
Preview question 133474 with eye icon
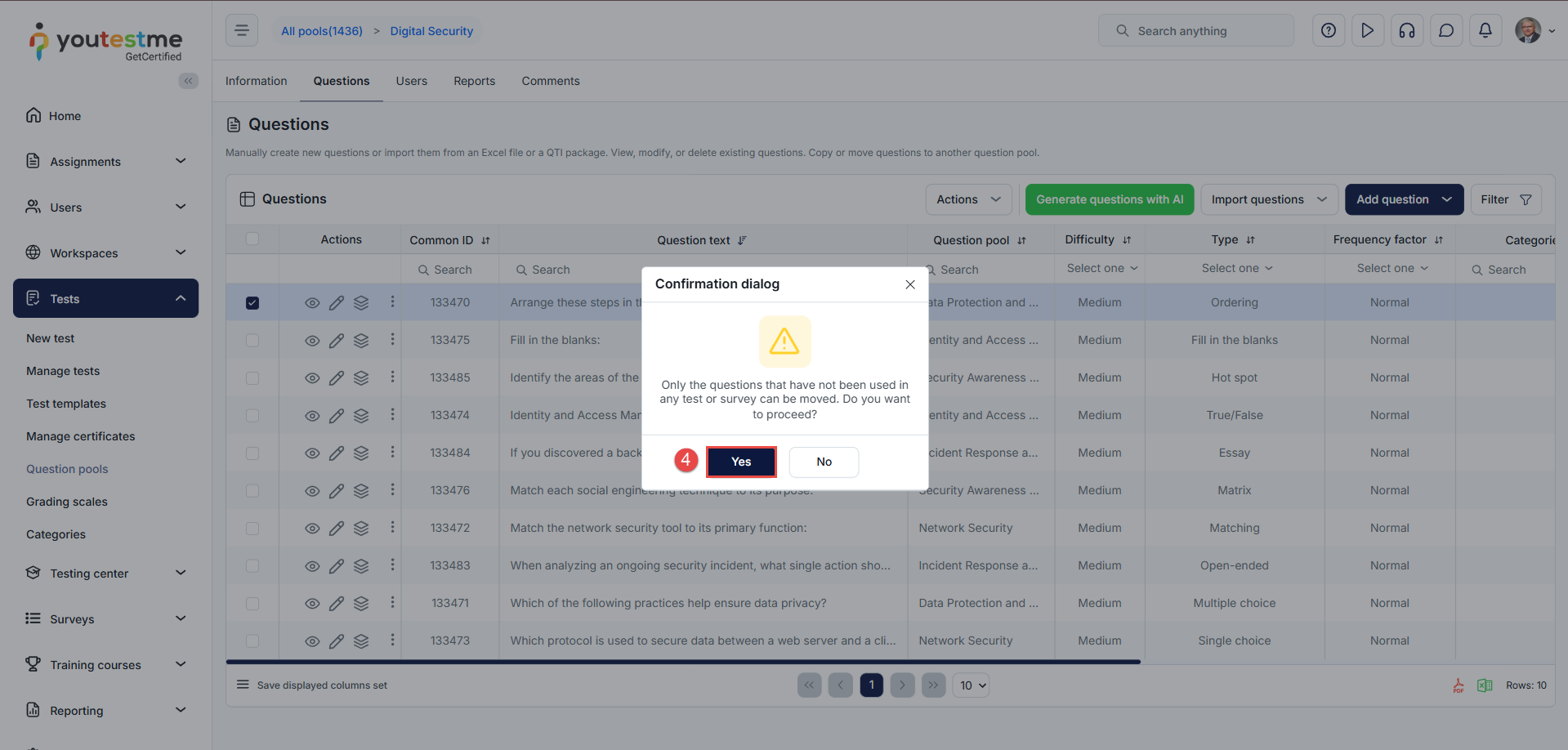click(312, 416)
